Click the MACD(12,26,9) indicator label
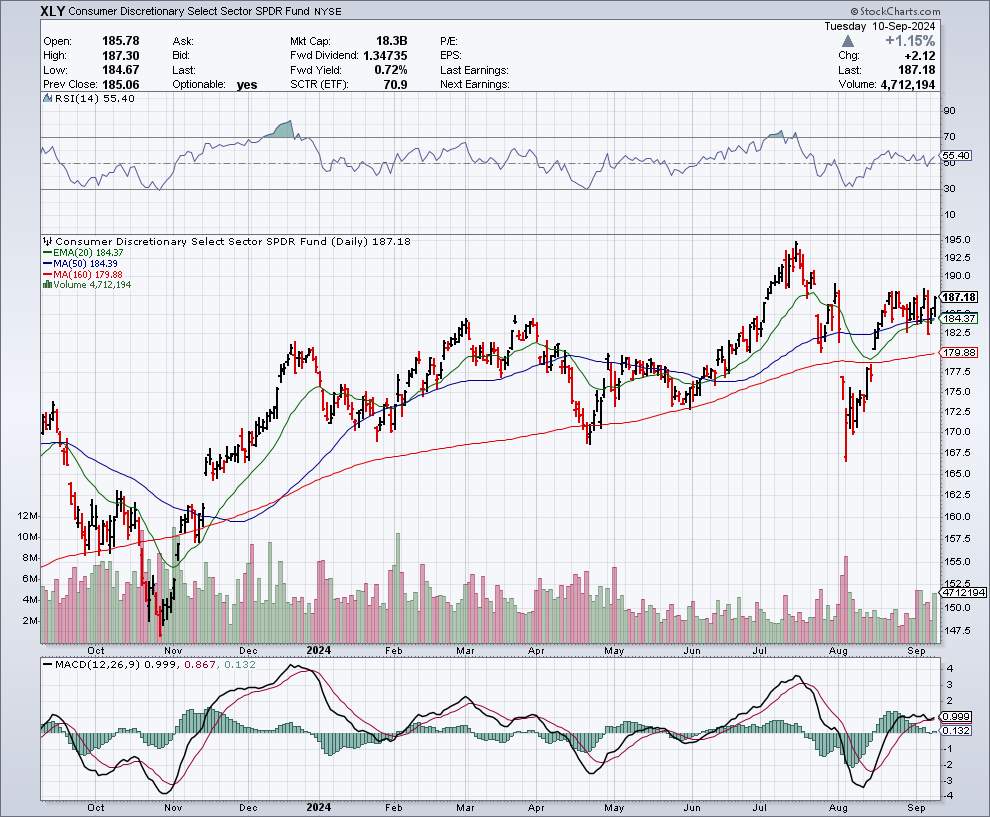 [x=98, y=664]
